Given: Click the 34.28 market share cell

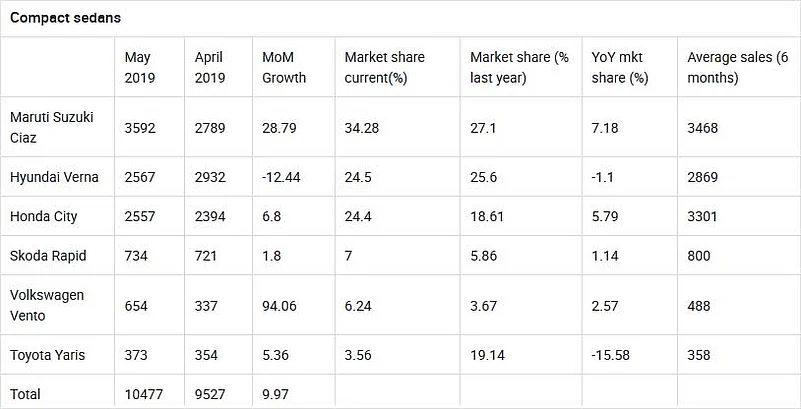Looking at the screenshot, I should click(x=364, y=127).
